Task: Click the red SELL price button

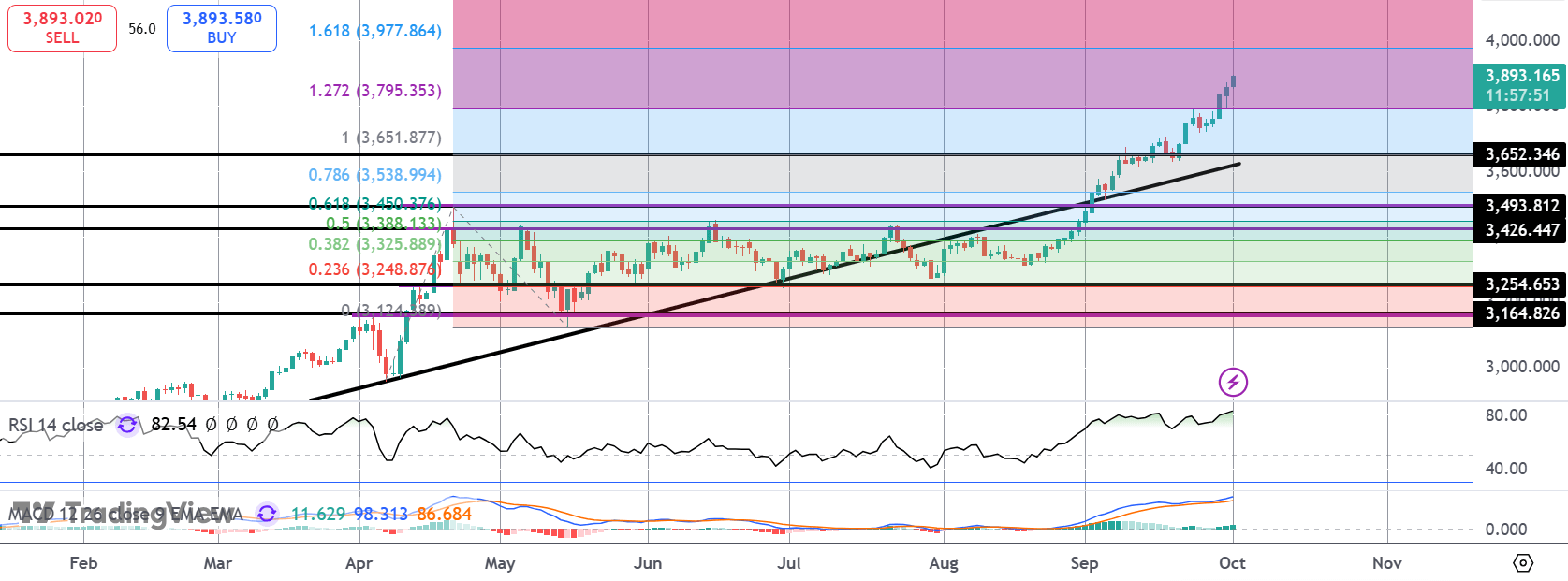Action: (x=62, y=28)
